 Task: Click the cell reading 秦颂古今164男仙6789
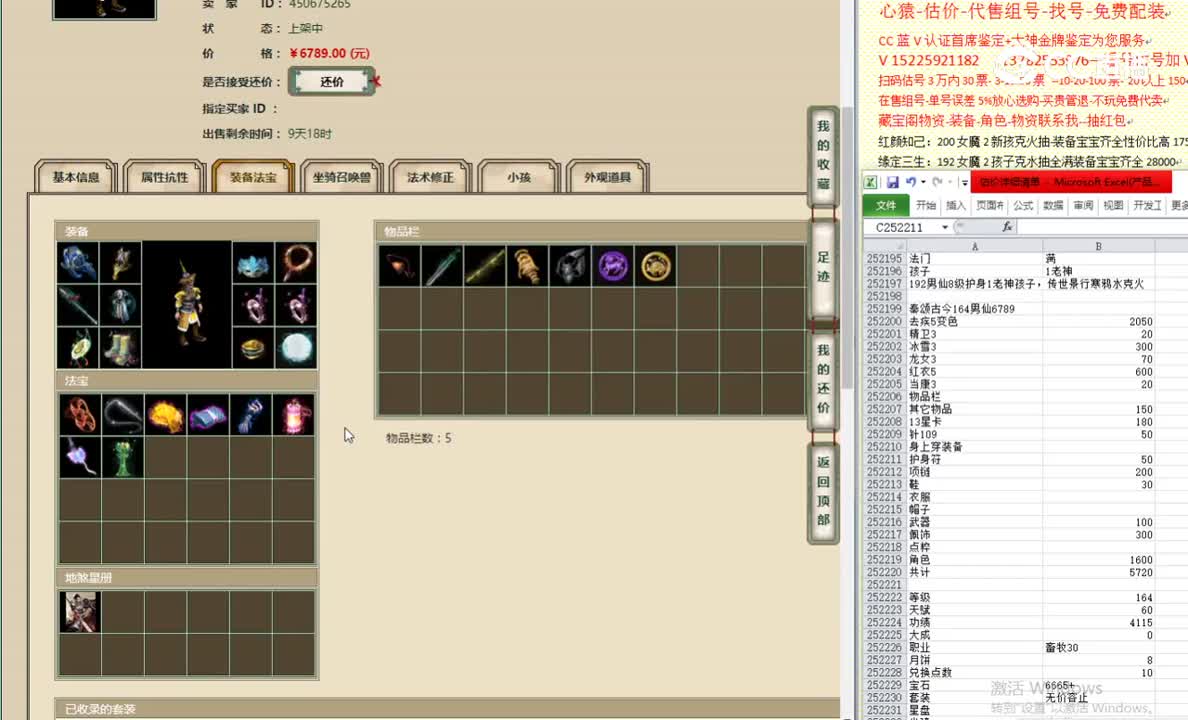coord(974,308)
